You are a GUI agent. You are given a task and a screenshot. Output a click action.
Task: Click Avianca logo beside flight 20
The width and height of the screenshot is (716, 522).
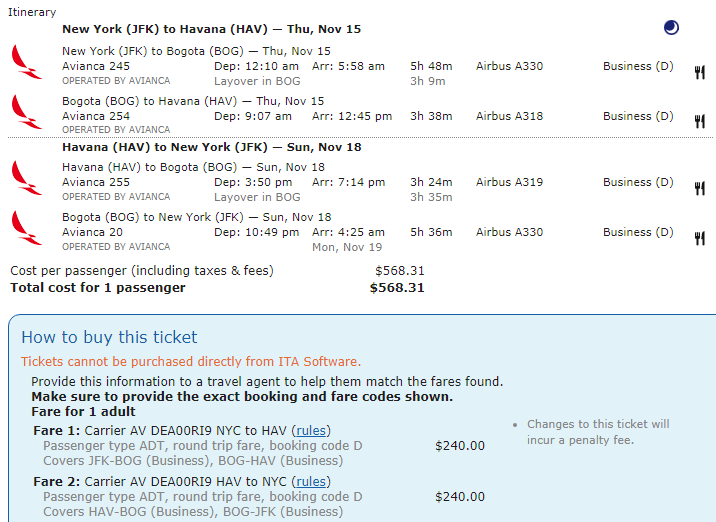coord(26,228)
